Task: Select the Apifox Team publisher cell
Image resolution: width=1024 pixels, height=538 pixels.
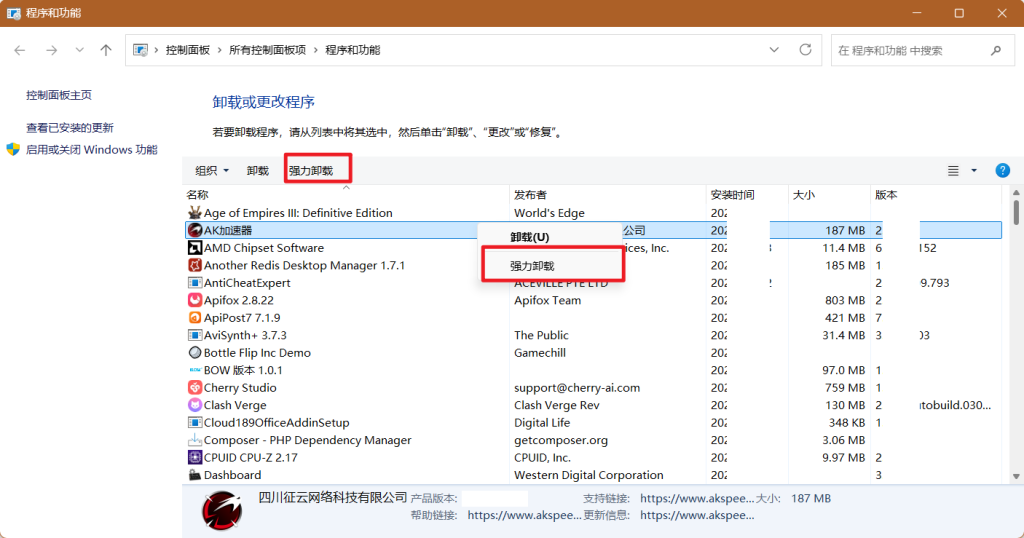Action: [547, 300]
